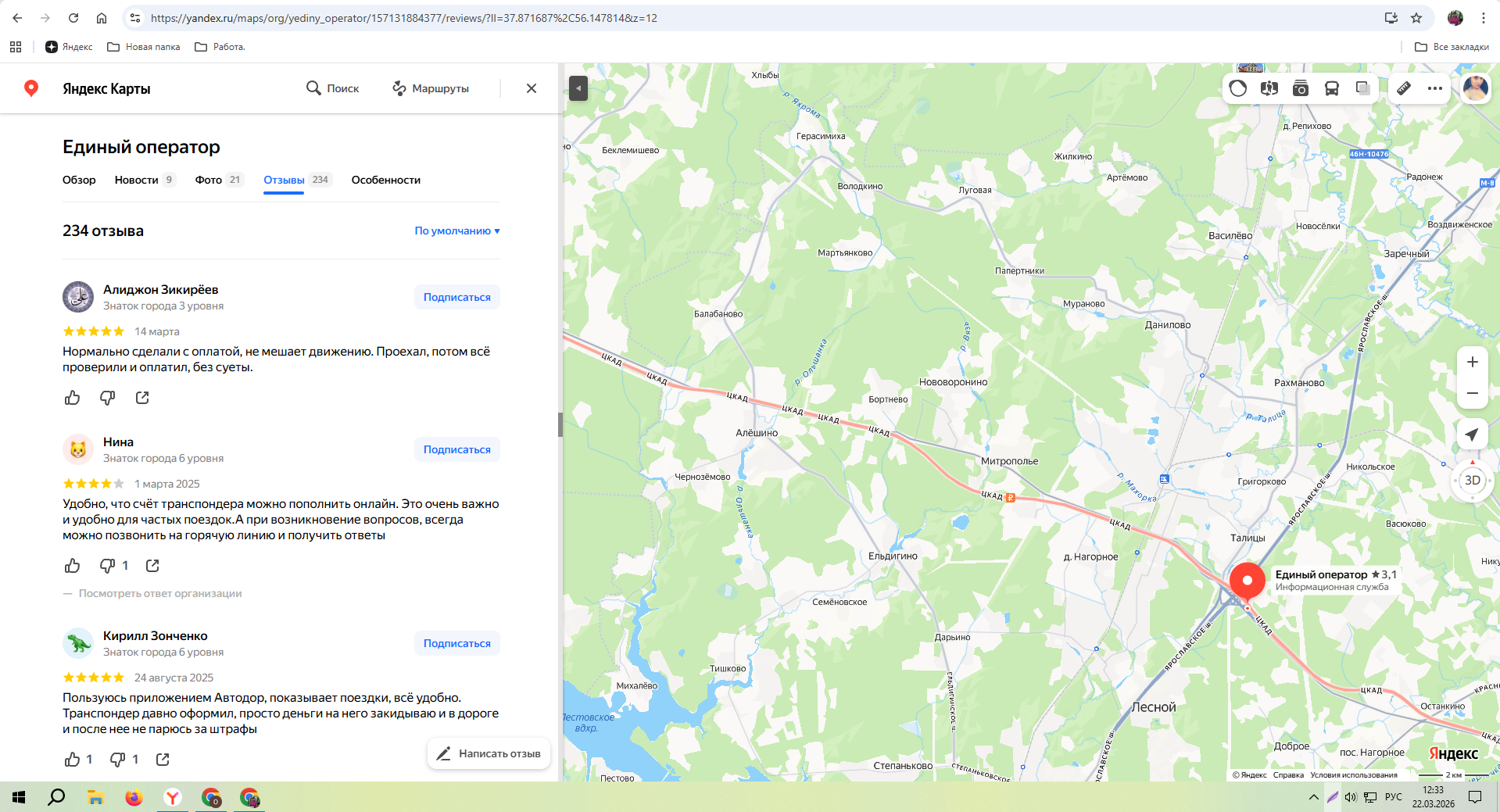1500x812 pixels.
Task: Open the Особенности tab
Action: tap(386, 180)
